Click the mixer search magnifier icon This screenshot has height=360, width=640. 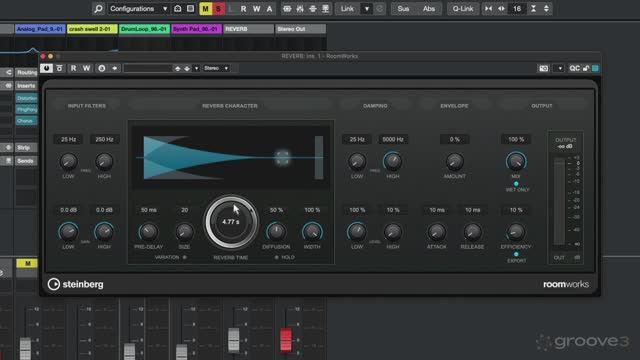point(98,9)
